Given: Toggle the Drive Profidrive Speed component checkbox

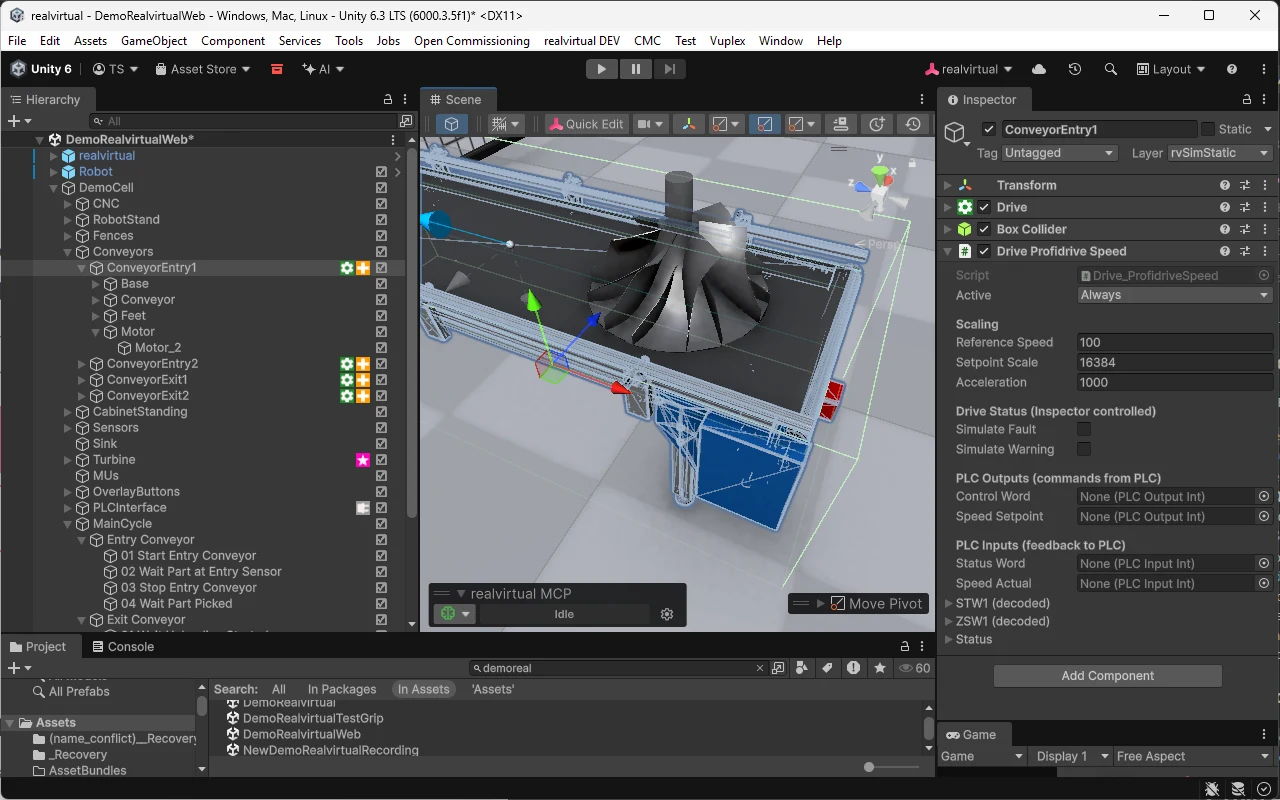Looking at the screenshot, I should click(x=984, y=251).
